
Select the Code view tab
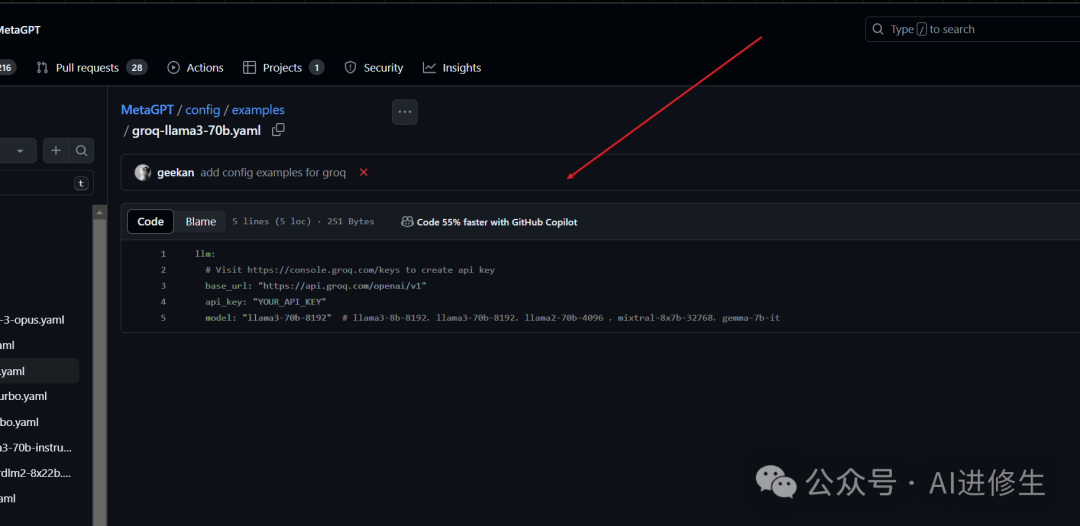click(x=150, y=222)
